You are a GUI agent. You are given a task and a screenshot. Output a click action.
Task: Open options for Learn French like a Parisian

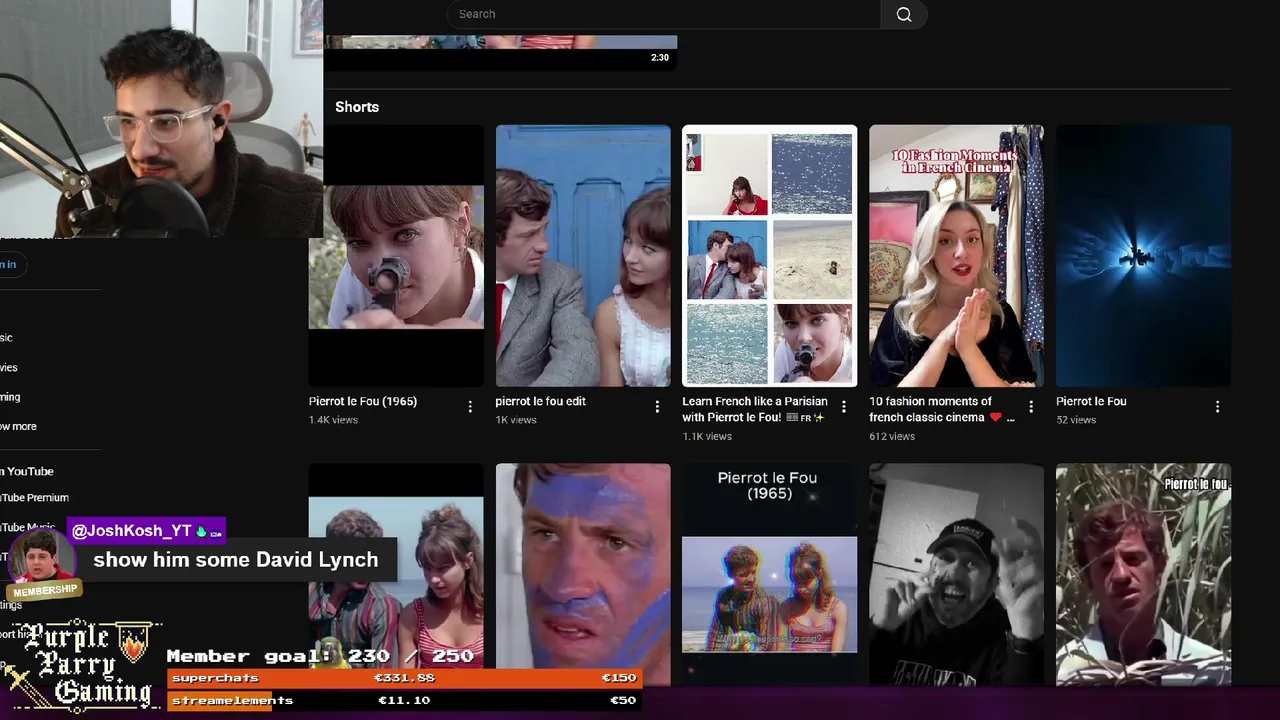[844, 406]
